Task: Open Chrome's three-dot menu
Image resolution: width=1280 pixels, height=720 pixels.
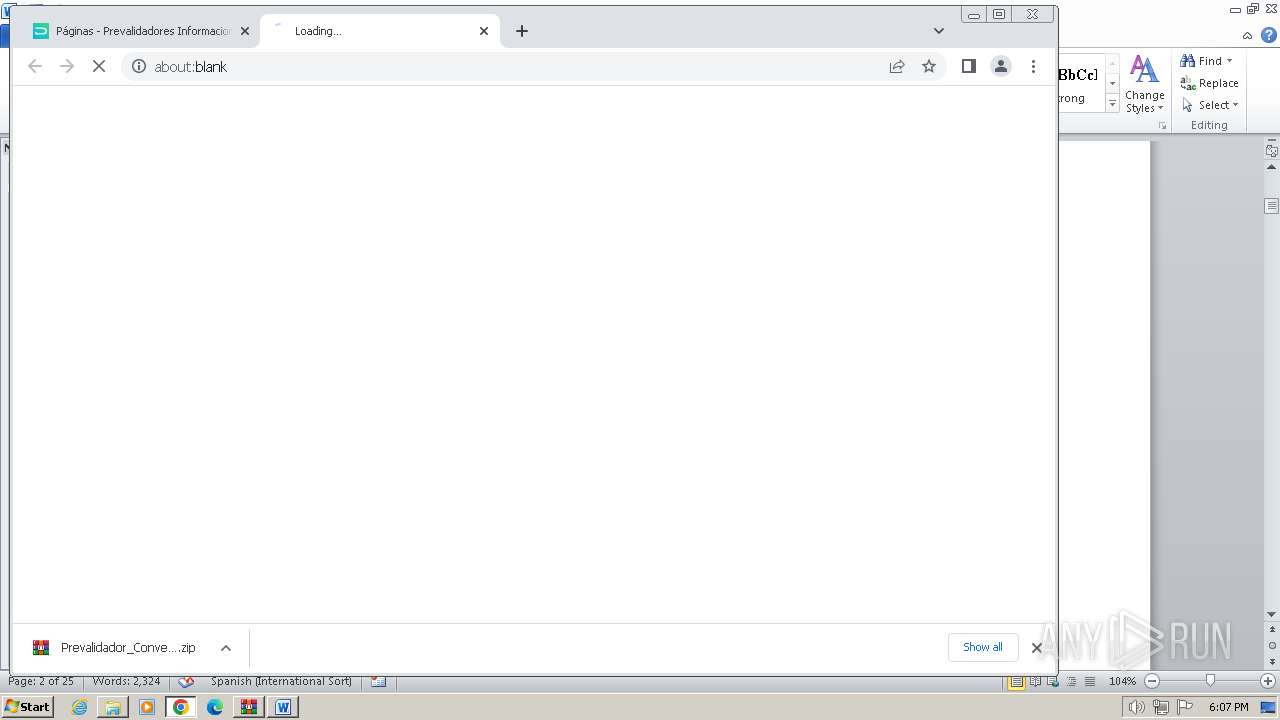Action: [x=1033, y=66]
